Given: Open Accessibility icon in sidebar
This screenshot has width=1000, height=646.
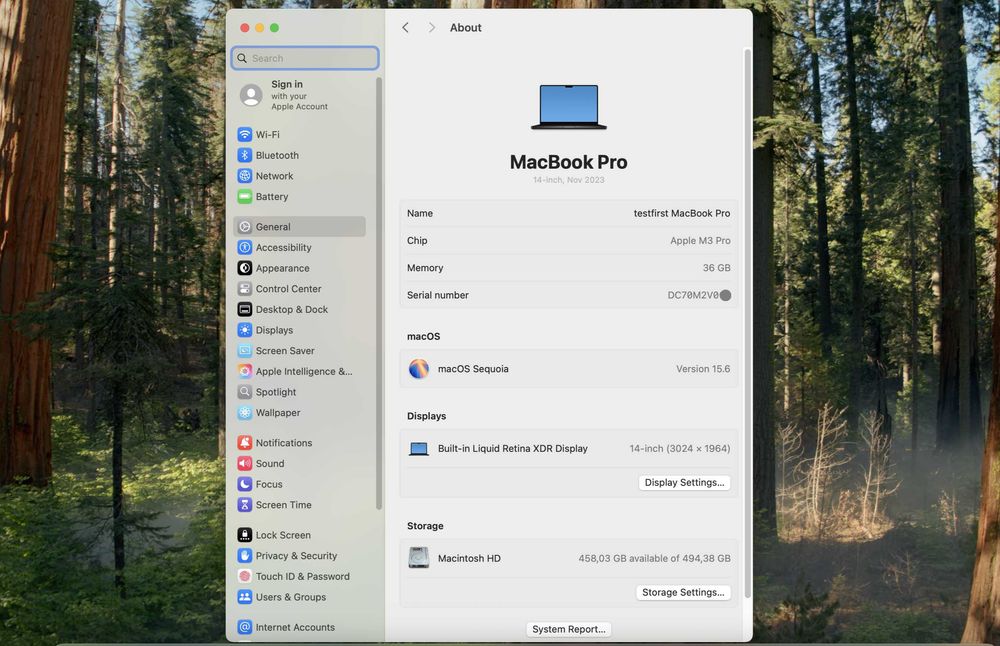Looking at the screenshot, I should pyautogui.click(x=245, y=247).
